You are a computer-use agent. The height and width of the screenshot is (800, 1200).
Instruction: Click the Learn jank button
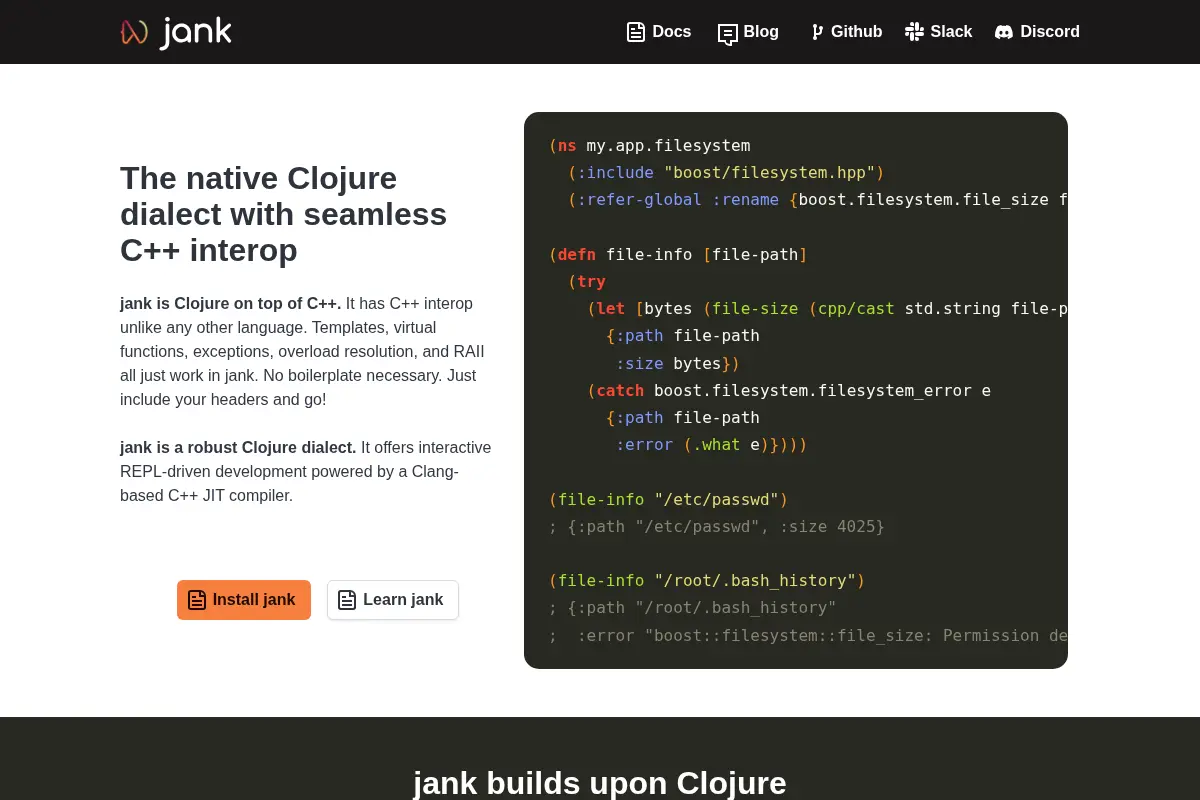393,600
